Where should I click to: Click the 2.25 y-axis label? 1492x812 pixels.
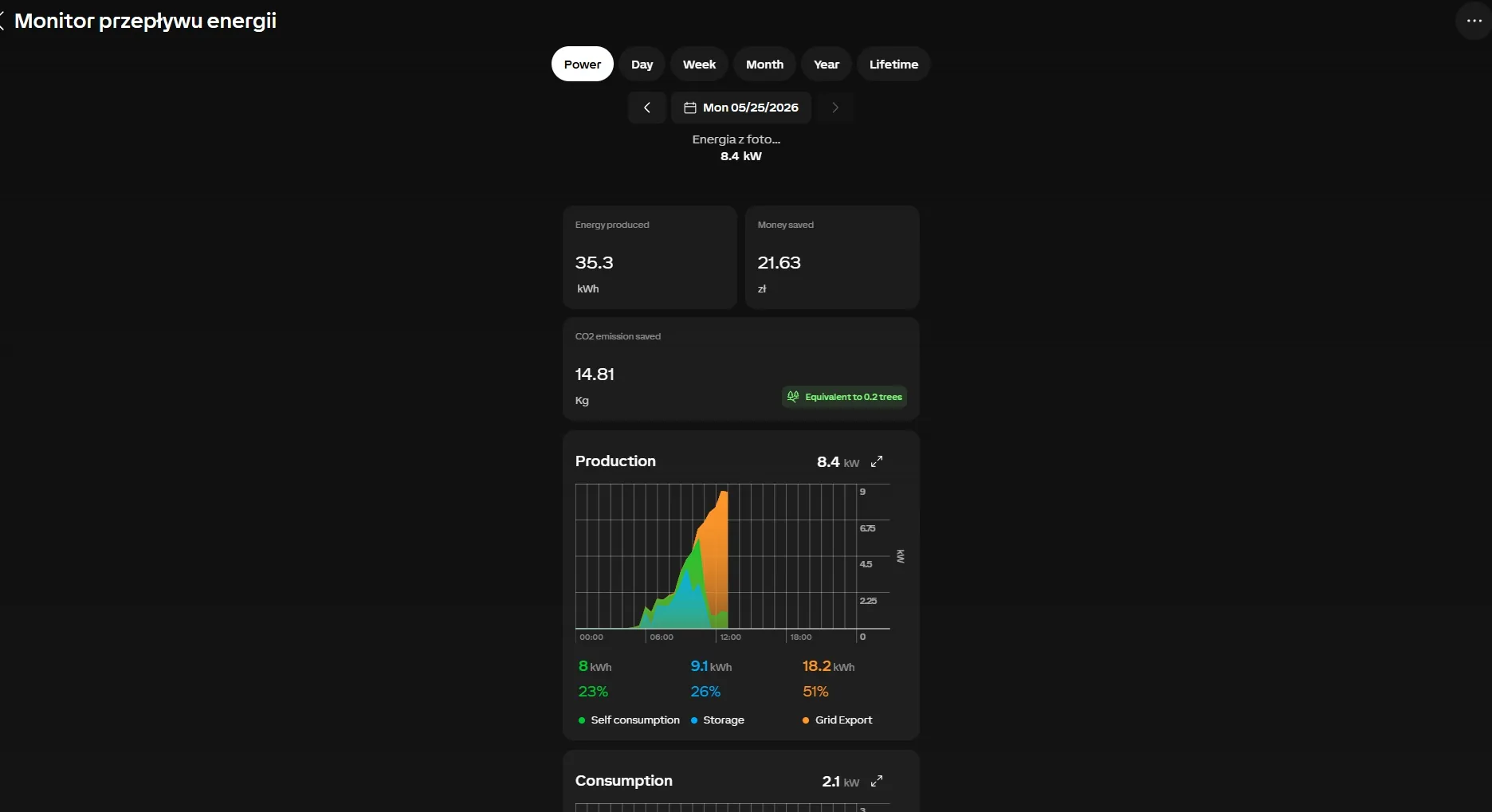(x=868, y=601)
